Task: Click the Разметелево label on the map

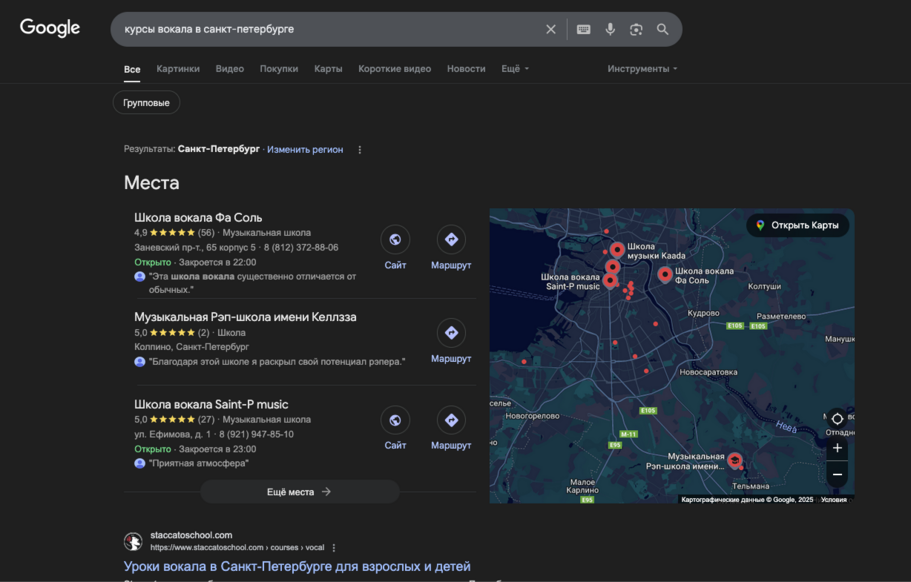Action: 781,317
